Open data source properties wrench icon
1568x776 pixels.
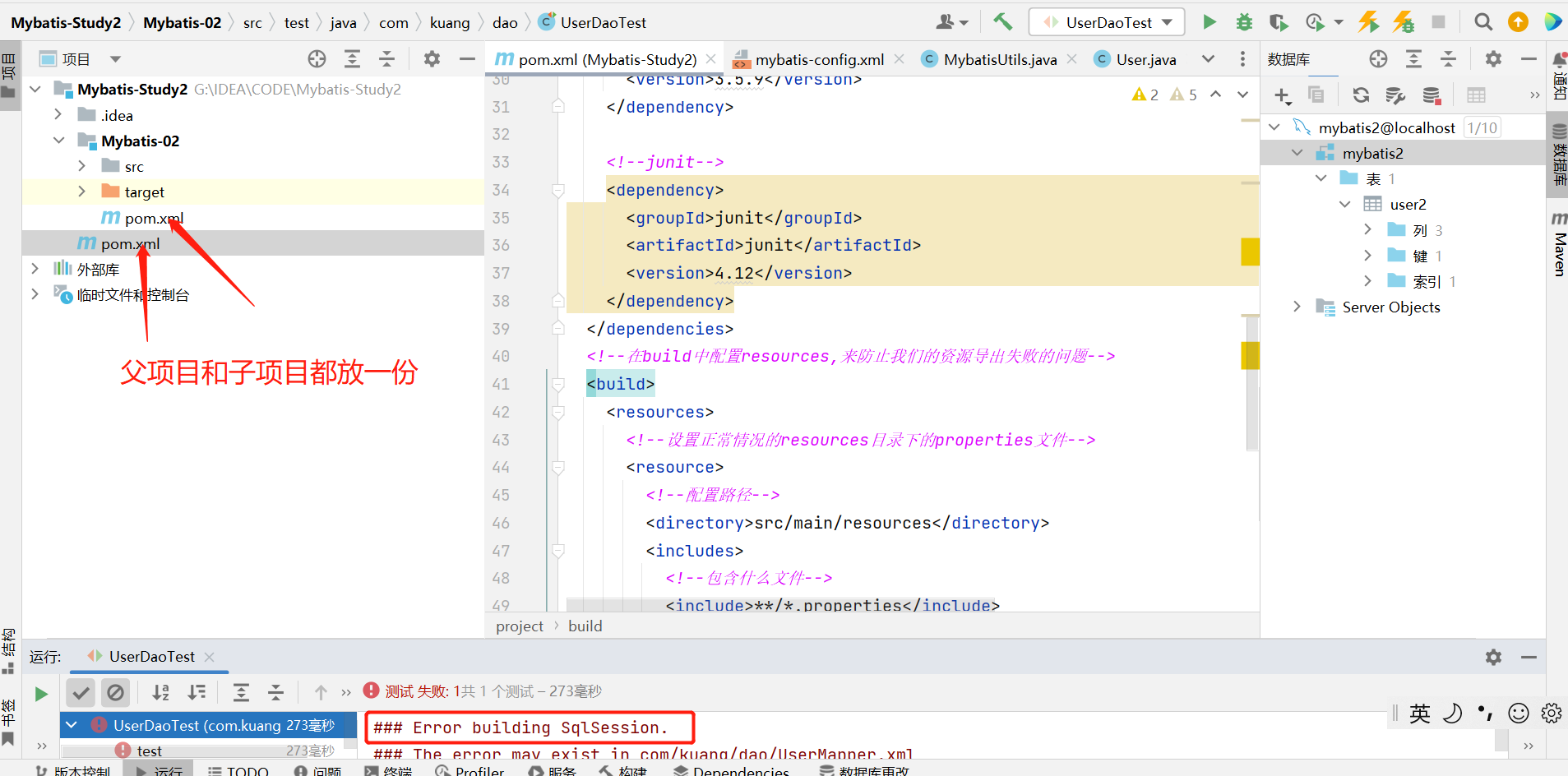pyautogui.click(x=1397, y=95)
